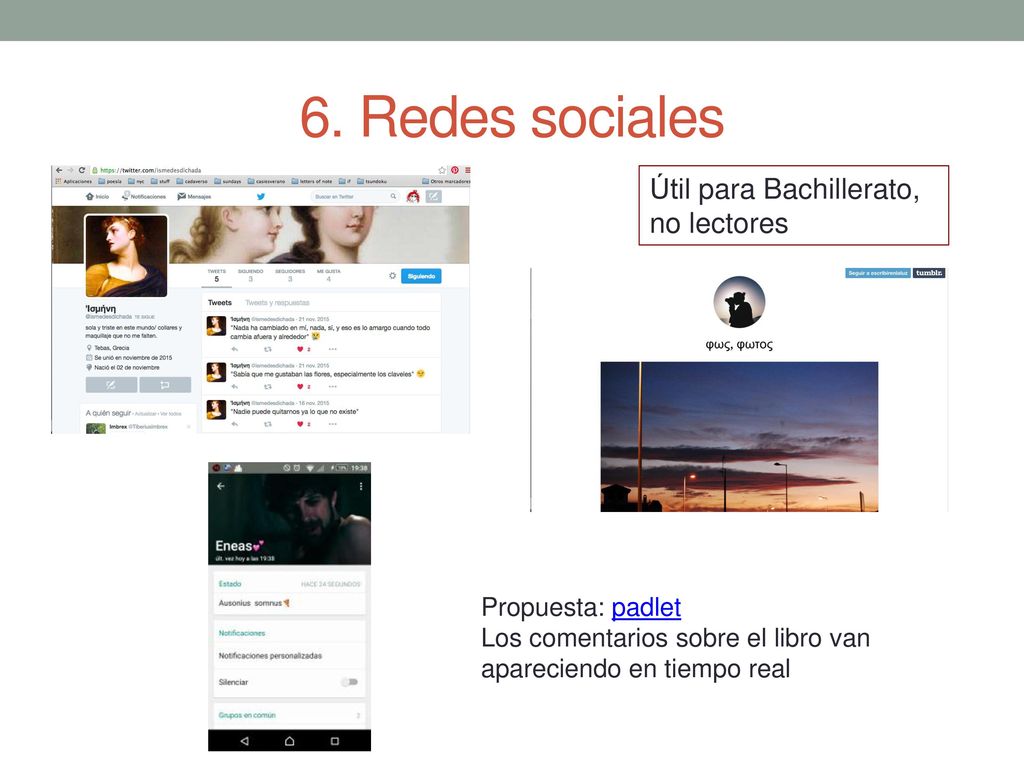Tap the 'Ausonius somnus' status text
1024x768 pixels.
(x=254, y=603)
